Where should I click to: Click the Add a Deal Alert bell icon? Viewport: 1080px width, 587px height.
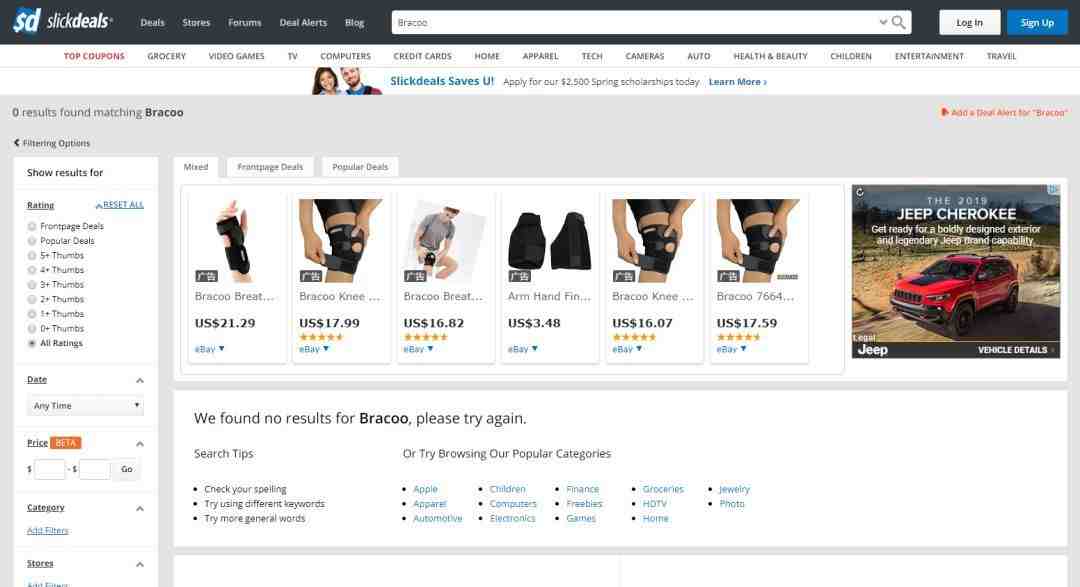click(945, 112)
